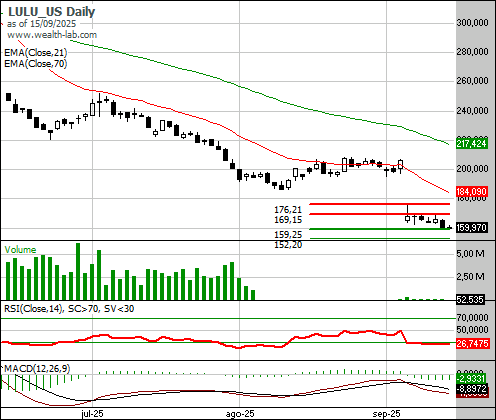Select the MACD(12,26,9) pane label
This screenshot has width=496, height=420.
tap(37, 369)
